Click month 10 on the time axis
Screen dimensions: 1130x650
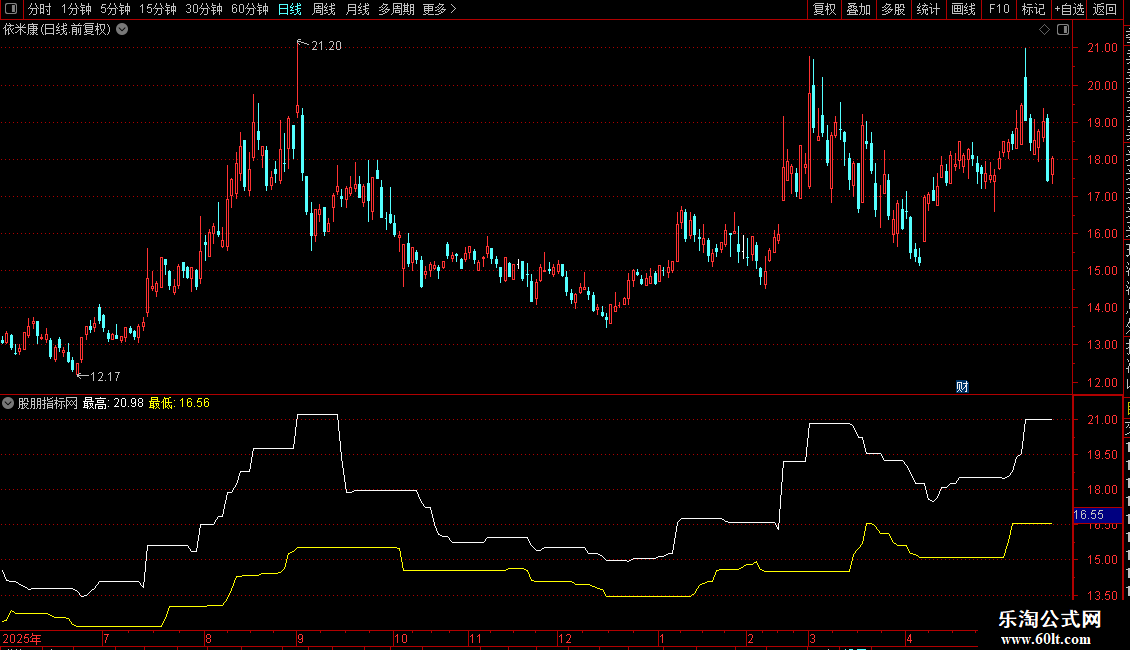click(x=401, y=639)
